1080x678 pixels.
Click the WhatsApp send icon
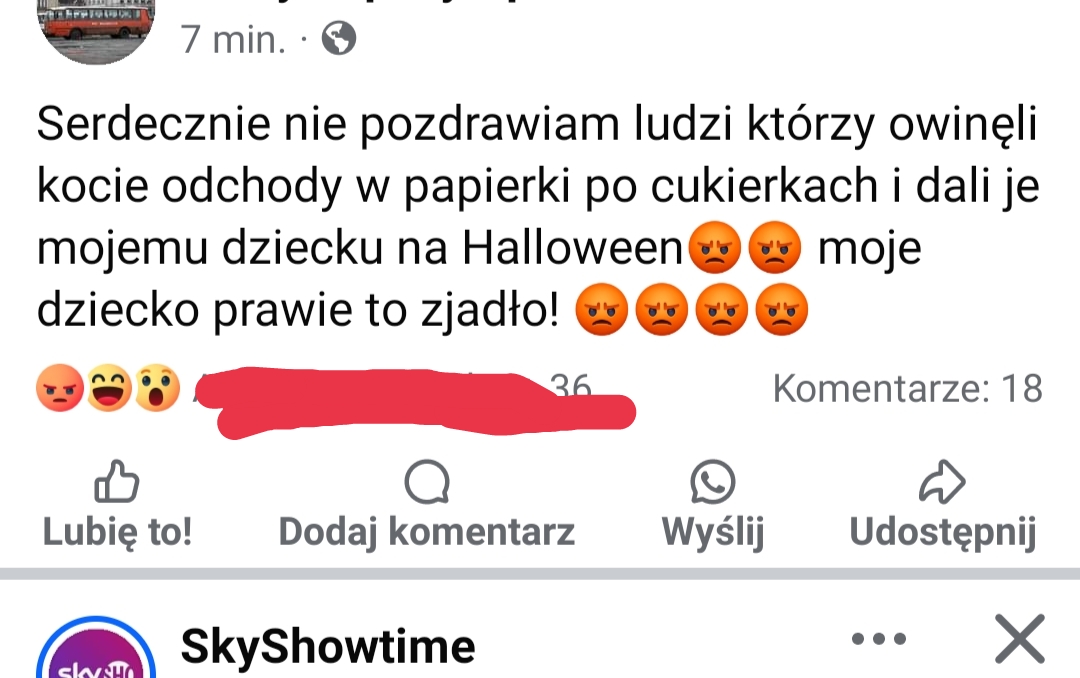pos(713,482)
